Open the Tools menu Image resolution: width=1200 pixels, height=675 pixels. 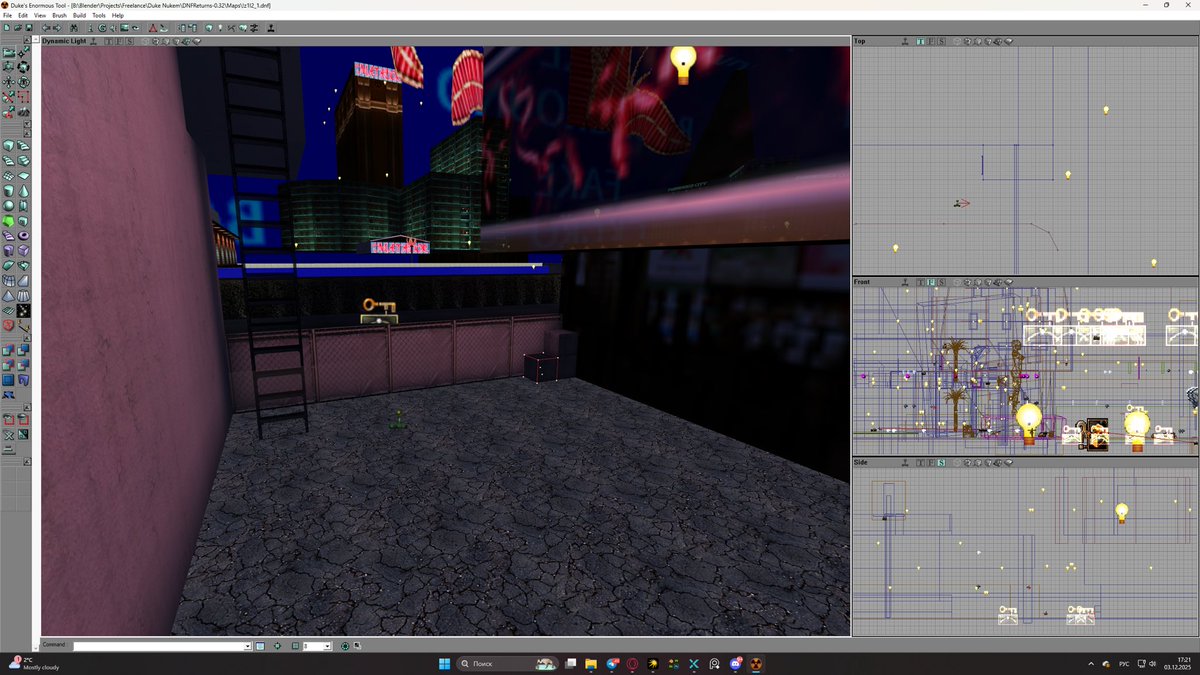click(99, 16)
